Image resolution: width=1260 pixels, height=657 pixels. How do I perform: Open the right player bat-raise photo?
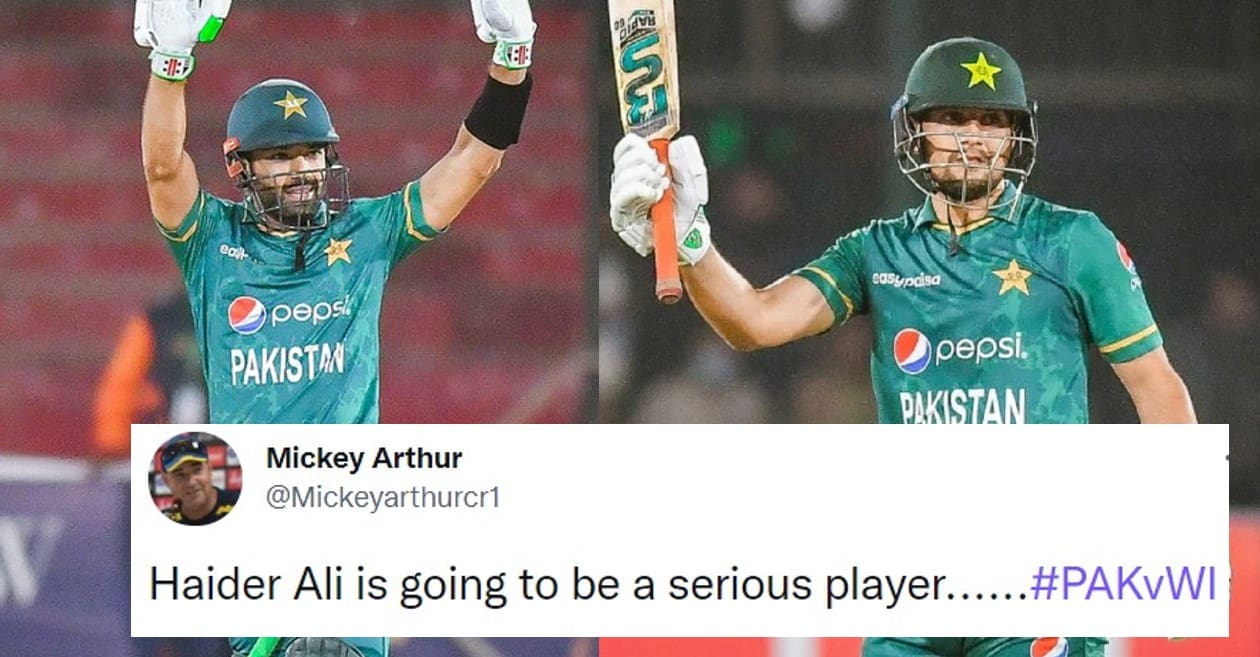coord(930,212)
